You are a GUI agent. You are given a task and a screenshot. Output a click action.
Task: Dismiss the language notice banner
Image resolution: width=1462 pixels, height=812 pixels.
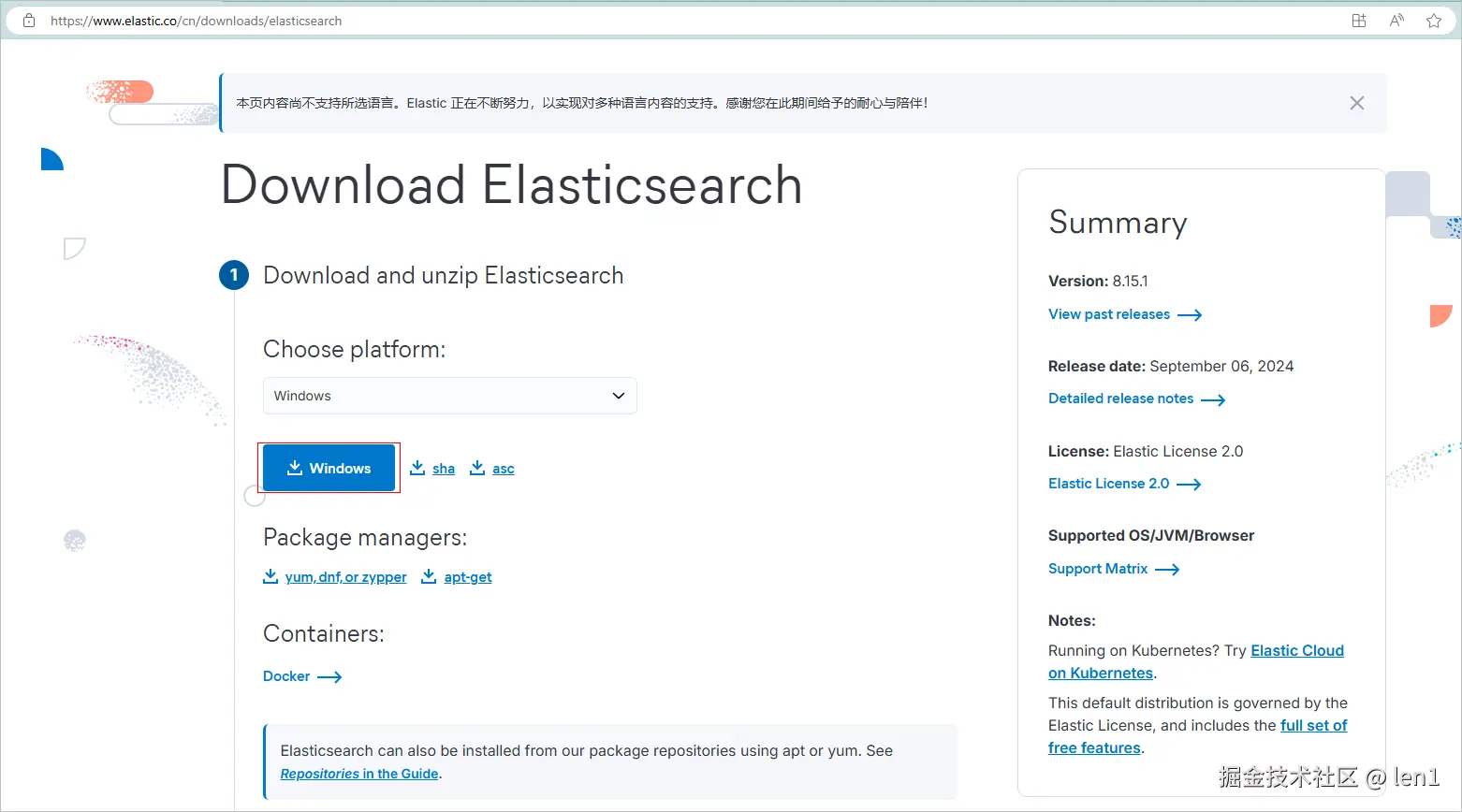pos(1357,103)
